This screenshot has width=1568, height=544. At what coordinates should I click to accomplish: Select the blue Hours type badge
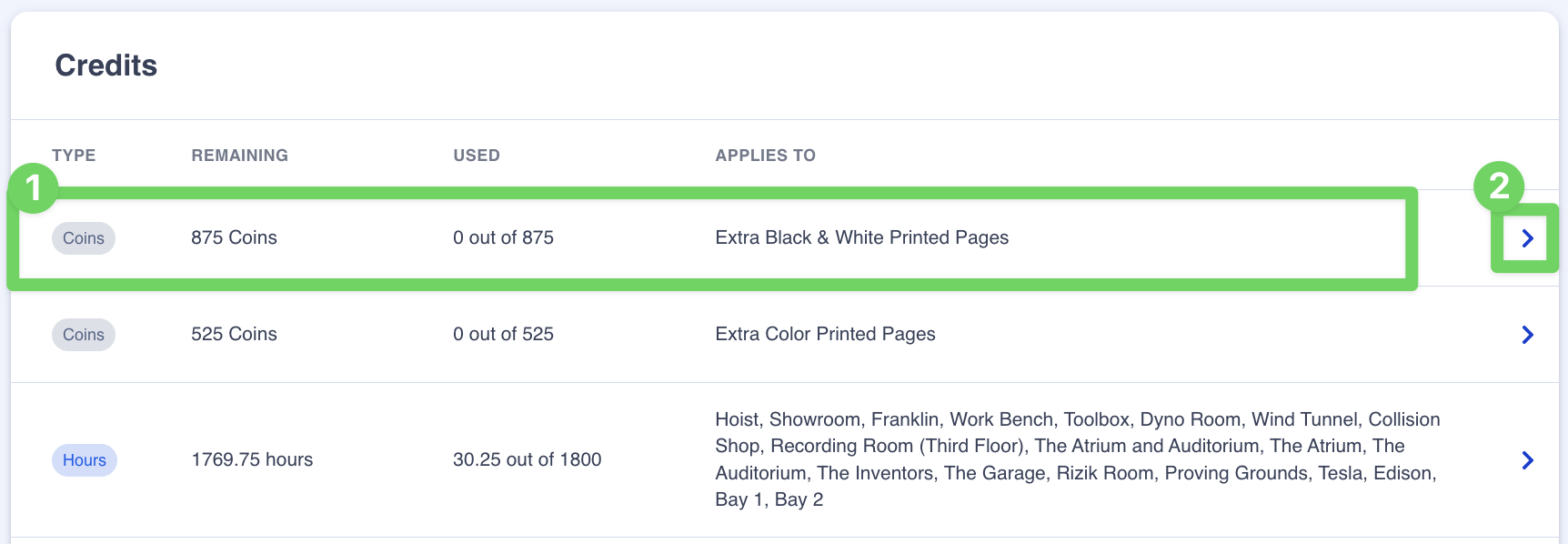click(85, 460)
